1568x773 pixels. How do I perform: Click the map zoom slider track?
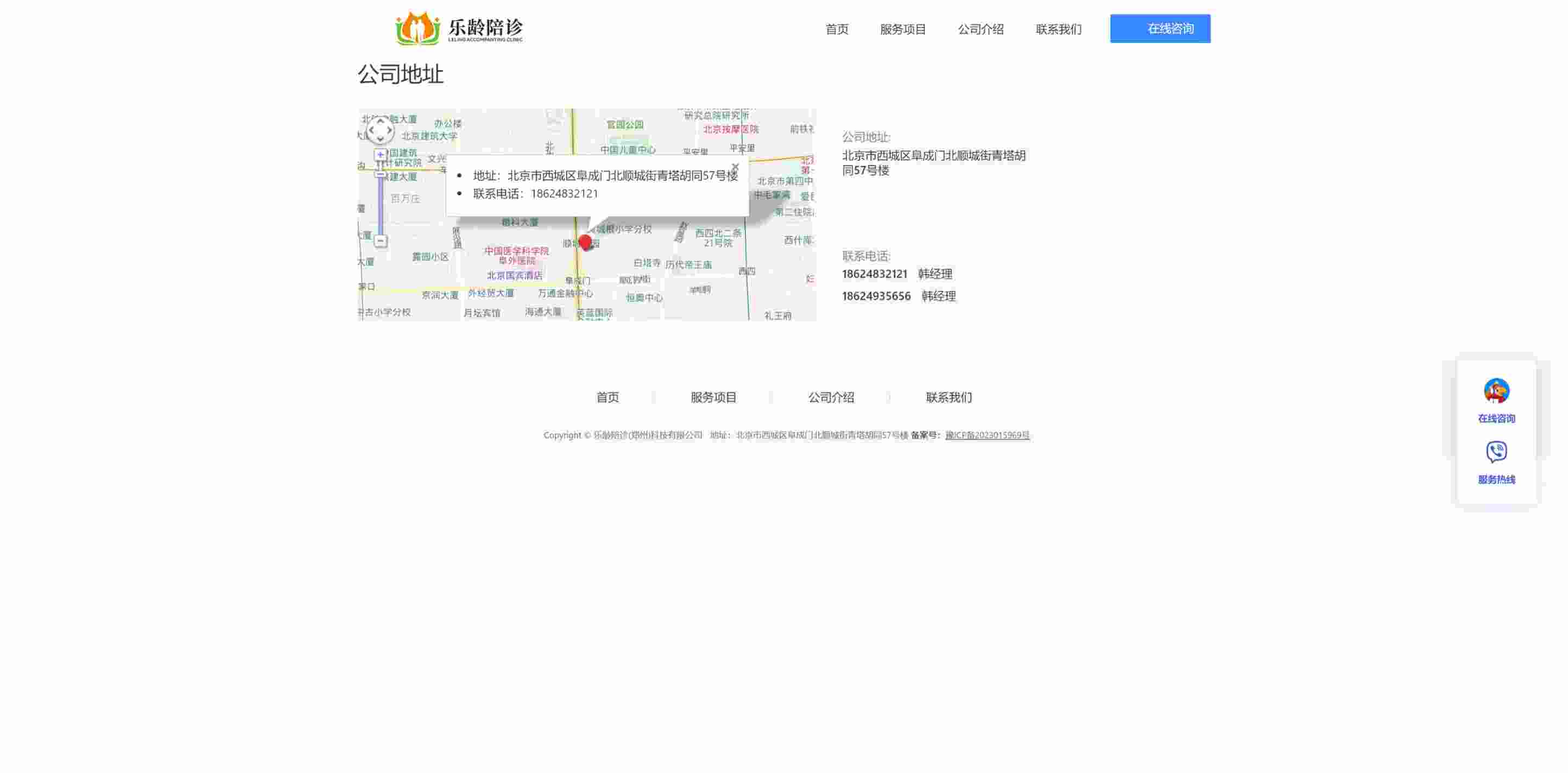coord(379,201)
